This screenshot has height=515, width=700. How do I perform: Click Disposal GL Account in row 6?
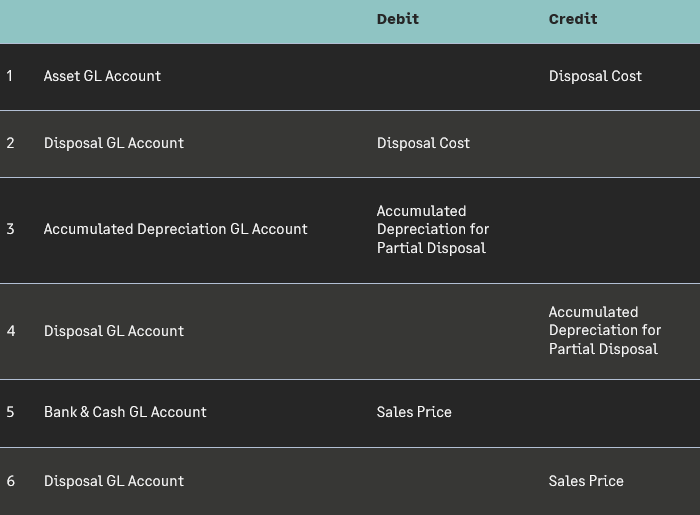pos(114,481)
